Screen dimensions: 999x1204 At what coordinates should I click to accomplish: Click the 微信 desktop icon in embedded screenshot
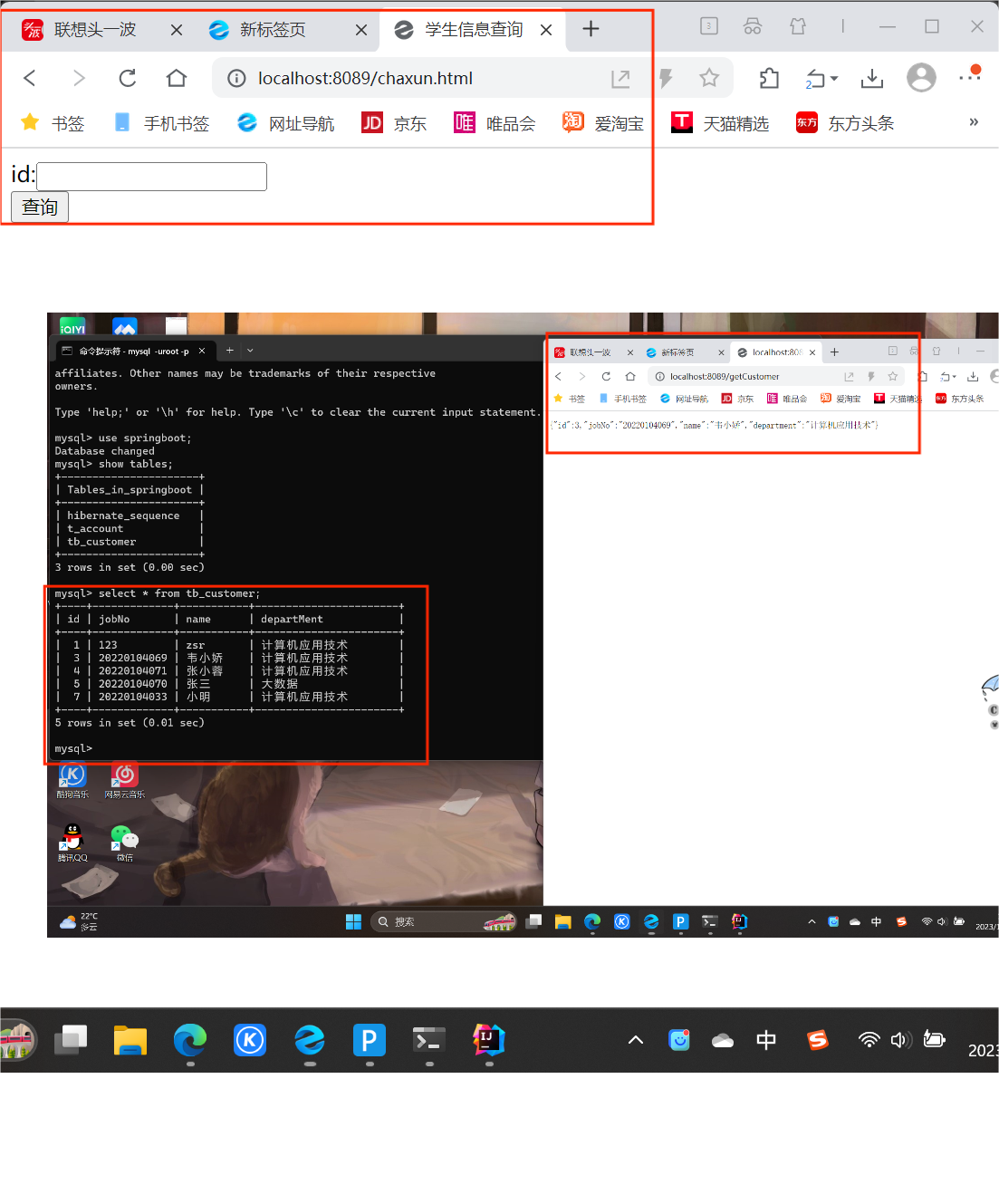[x=124, y=843]
